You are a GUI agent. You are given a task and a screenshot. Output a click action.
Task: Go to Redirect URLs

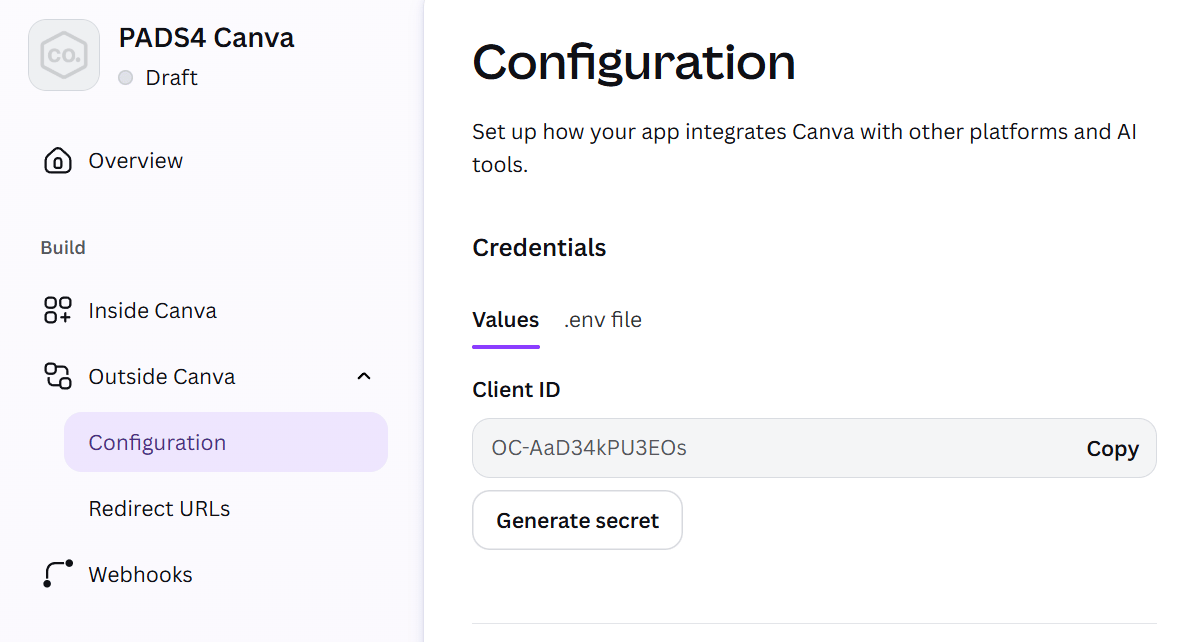tap(159, 509)
